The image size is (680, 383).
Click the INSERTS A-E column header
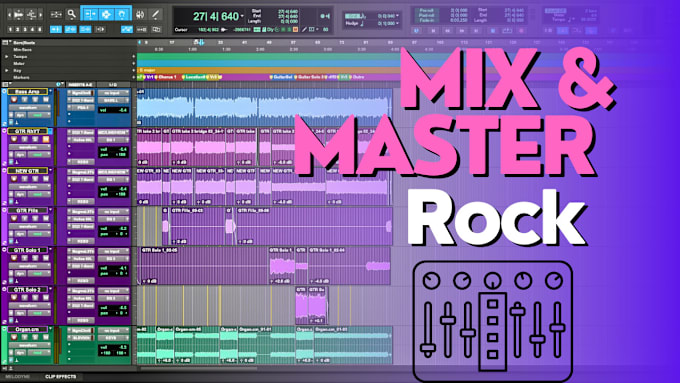[80, 85]
